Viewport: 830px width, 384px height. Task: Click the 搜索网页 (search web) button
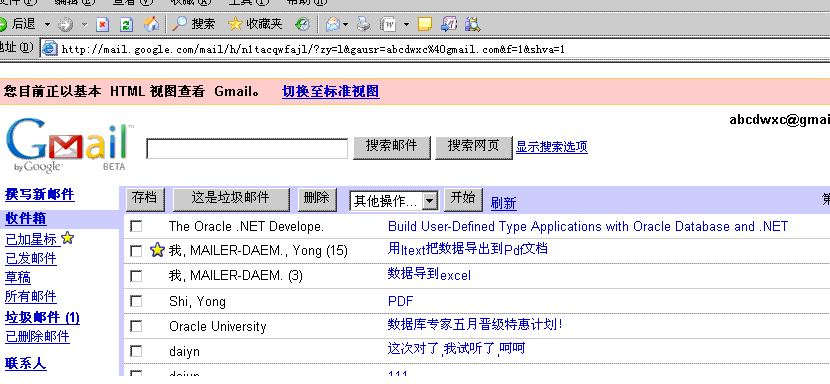(x=474, y=147)
